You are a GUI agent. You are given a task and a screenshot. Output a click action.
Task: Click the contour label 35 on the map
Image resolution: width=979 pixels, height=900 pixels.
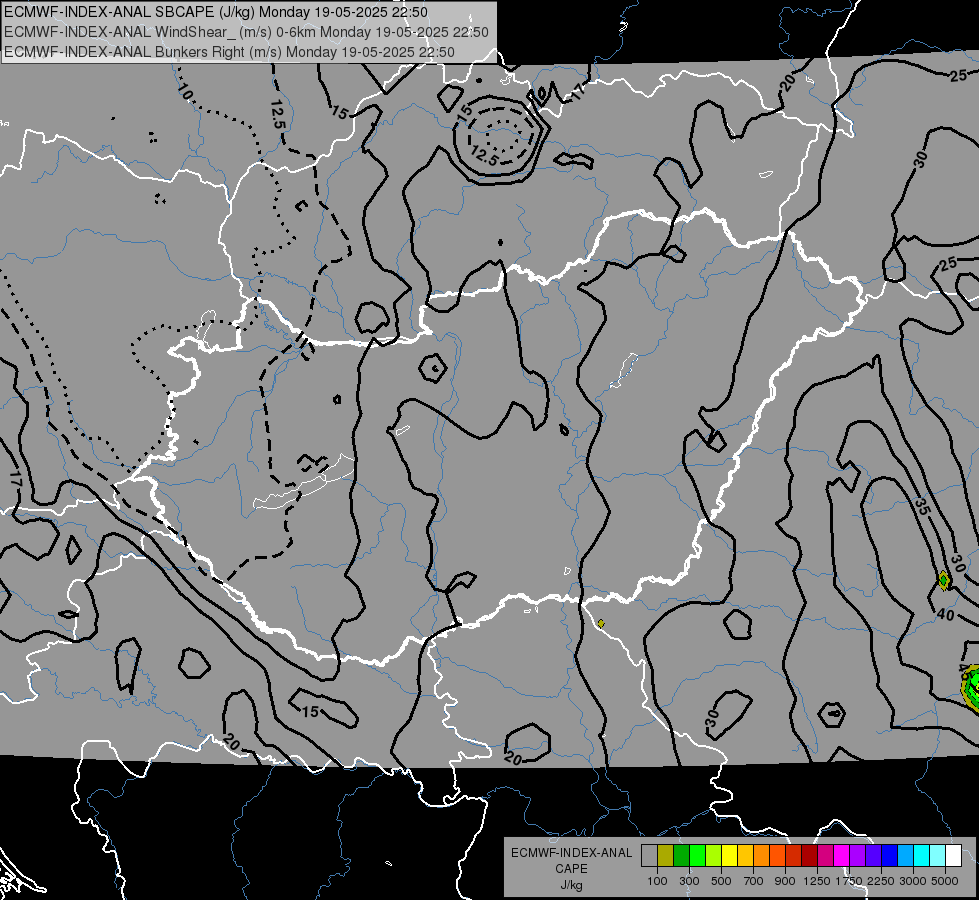click(923, 506)
